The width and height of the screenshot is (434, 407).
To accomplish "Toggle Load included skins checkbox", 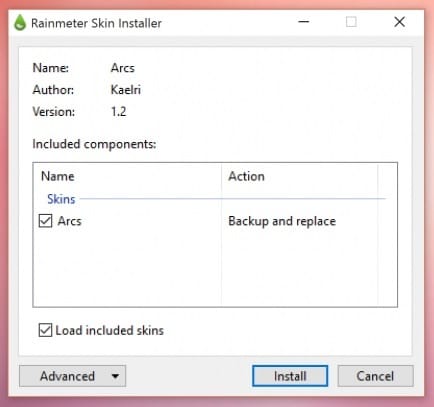I will point(45,330).
